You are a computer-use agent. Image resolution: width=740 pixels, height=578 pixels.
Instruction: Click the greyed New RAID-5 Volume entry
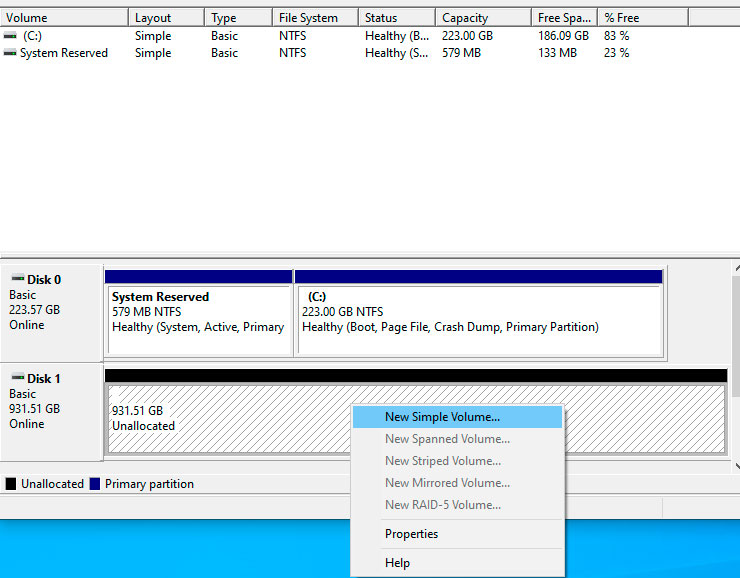(457, 505)
